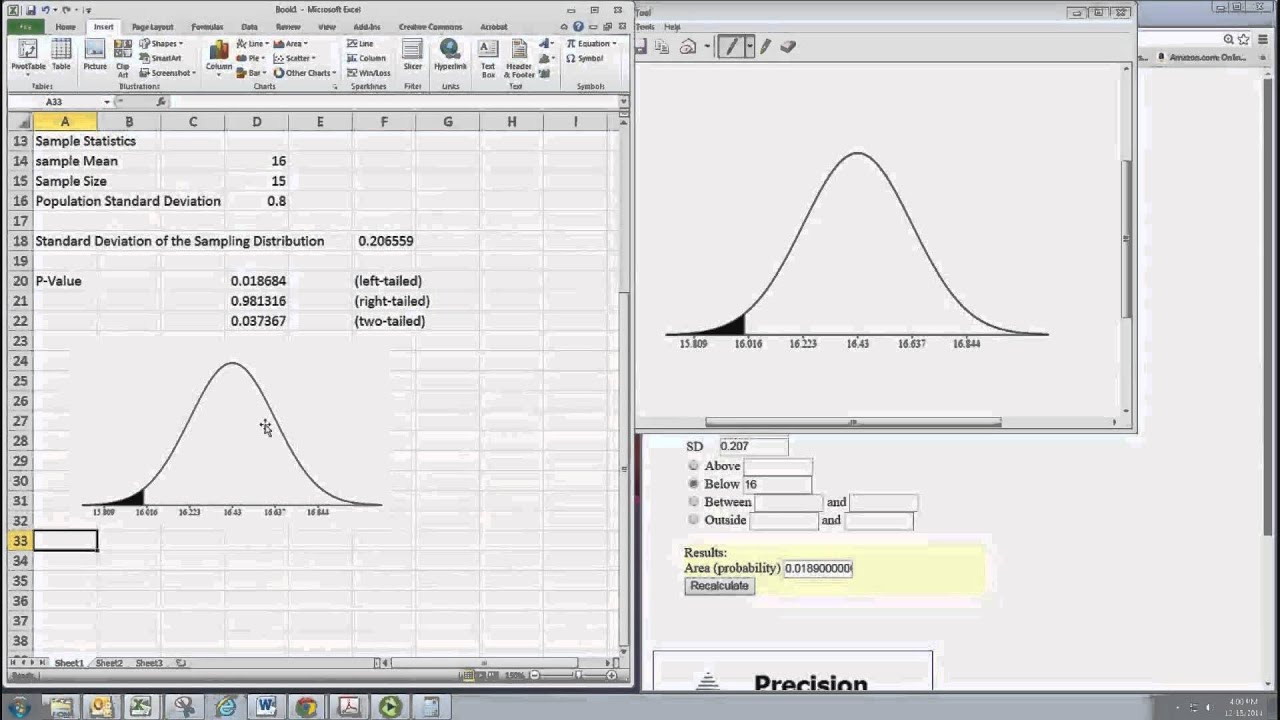Viewport: 1280px width, 720px height.
Task: Click the Windows Start button
Action: 19,707
